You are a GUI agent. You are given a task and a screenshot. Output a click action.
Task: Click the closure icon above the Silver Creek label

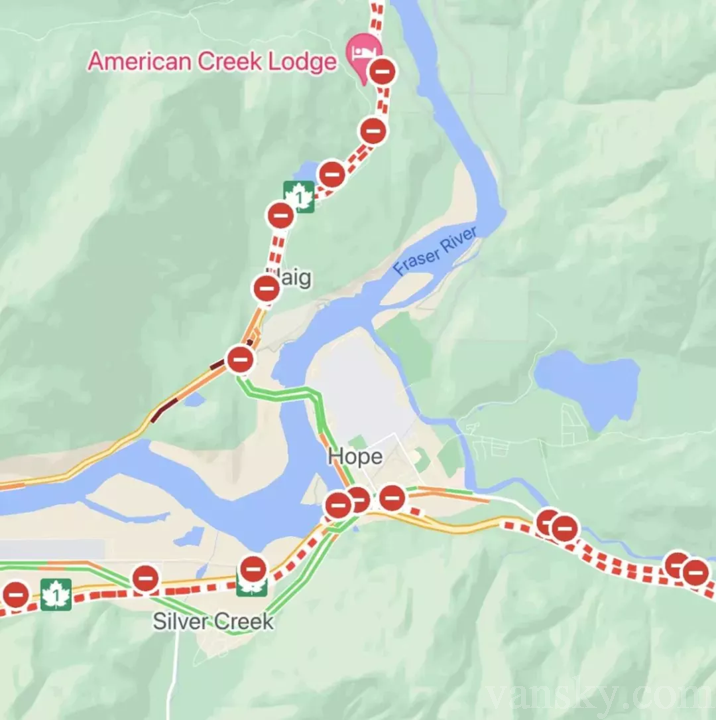[146, 579]
